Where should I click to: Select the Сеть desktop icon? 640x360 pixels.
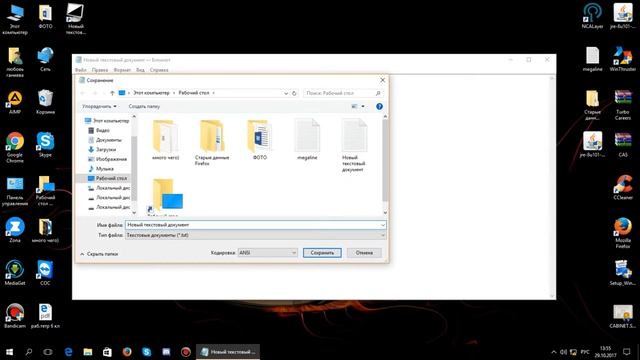pos(45,59)
